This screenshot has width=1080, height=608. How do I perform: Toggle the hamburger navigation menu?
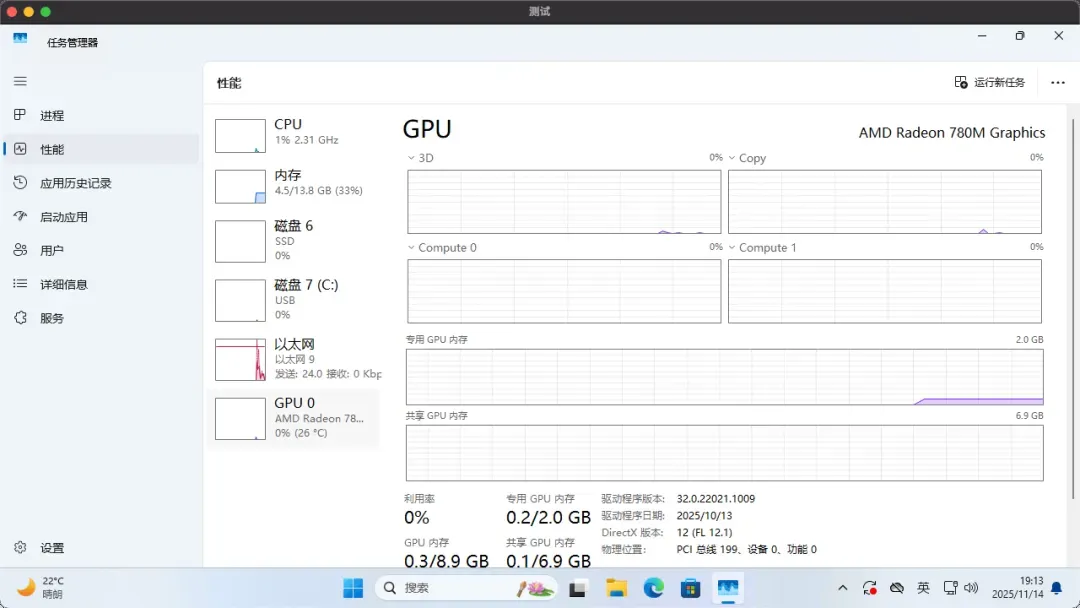coord(20,81)
